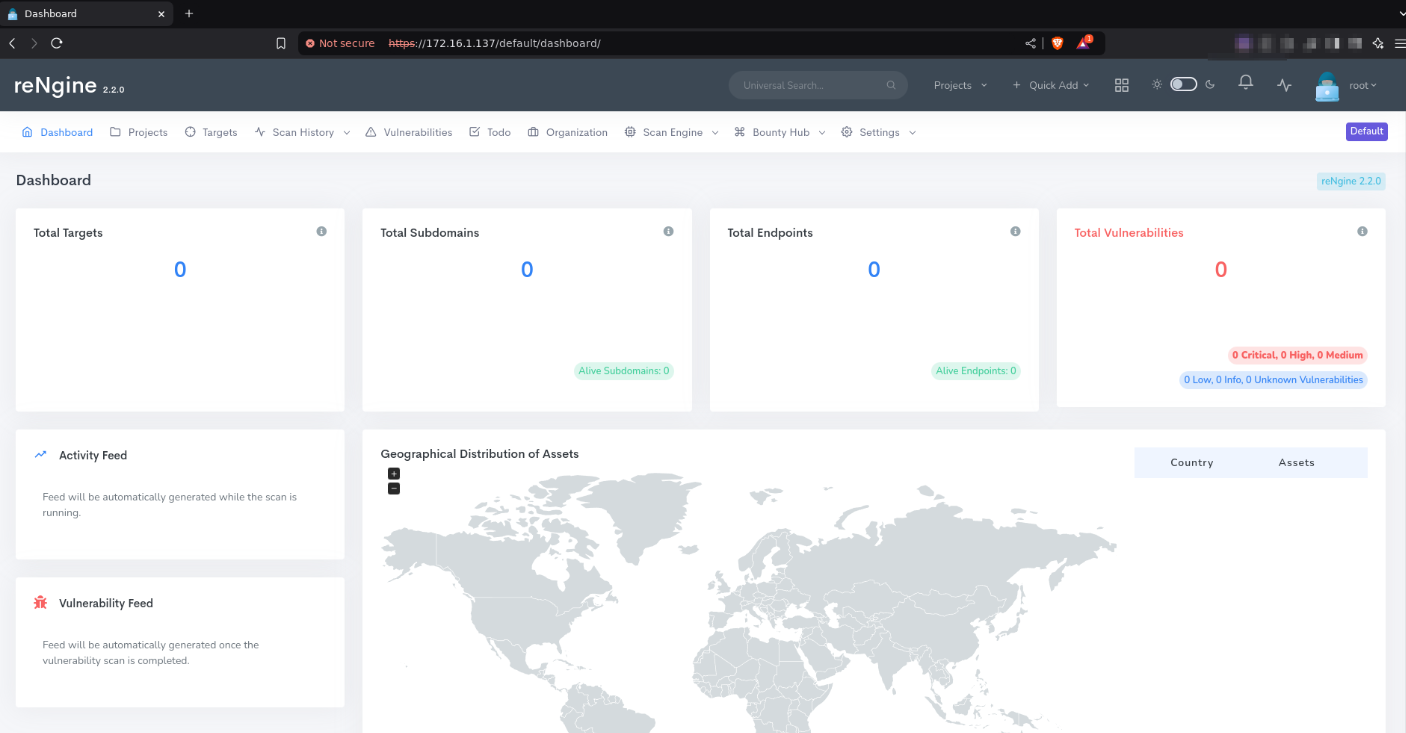Screen dimensions: 1406x733
Task: Click the 0 Critical, 0 High, 0 Medium badge
Action: 1297,355
